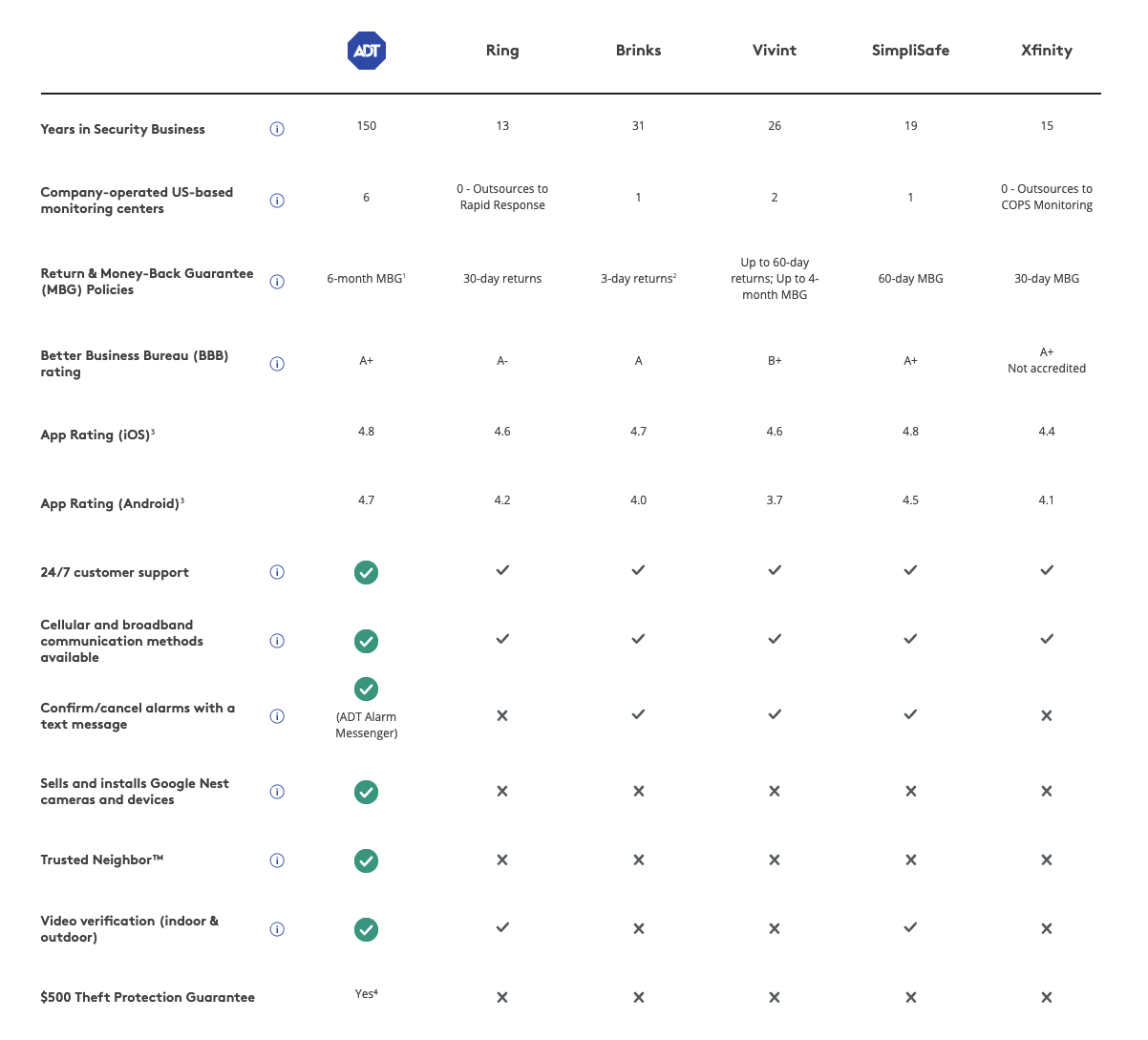Open info icon for Years in Security Business

277,129
